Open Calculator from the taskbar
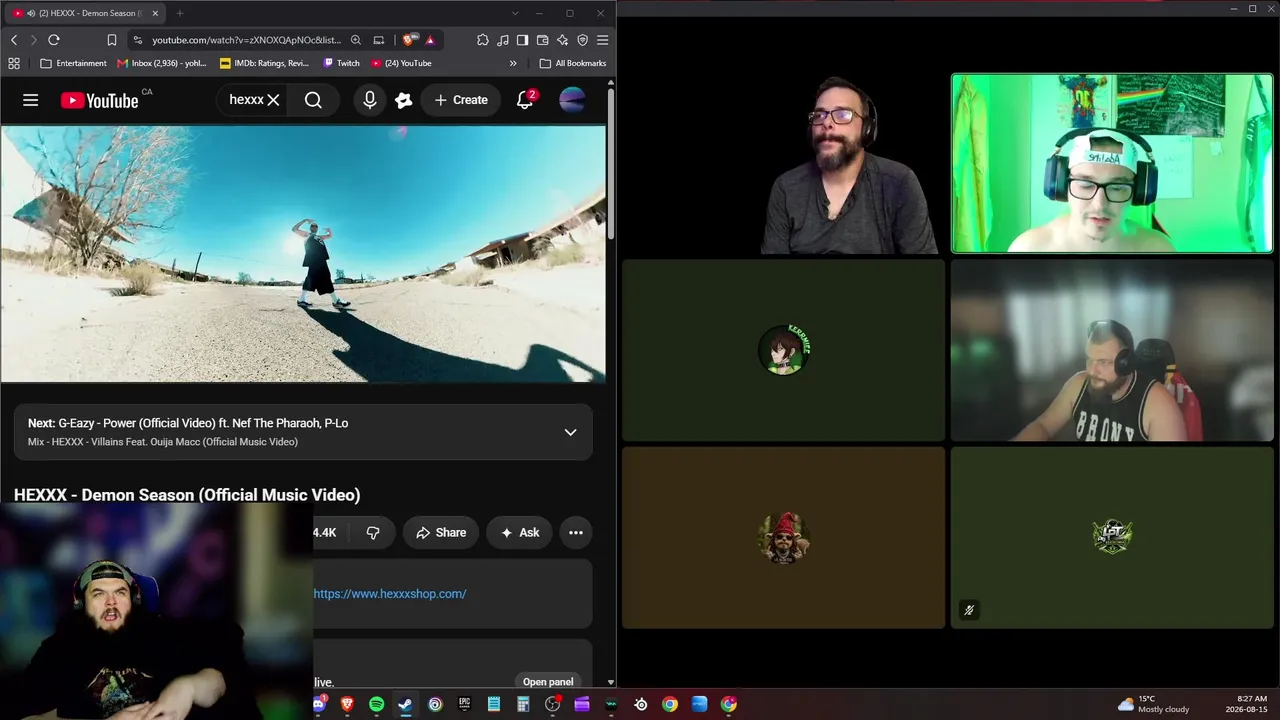1280x720 pixels. 523,704
